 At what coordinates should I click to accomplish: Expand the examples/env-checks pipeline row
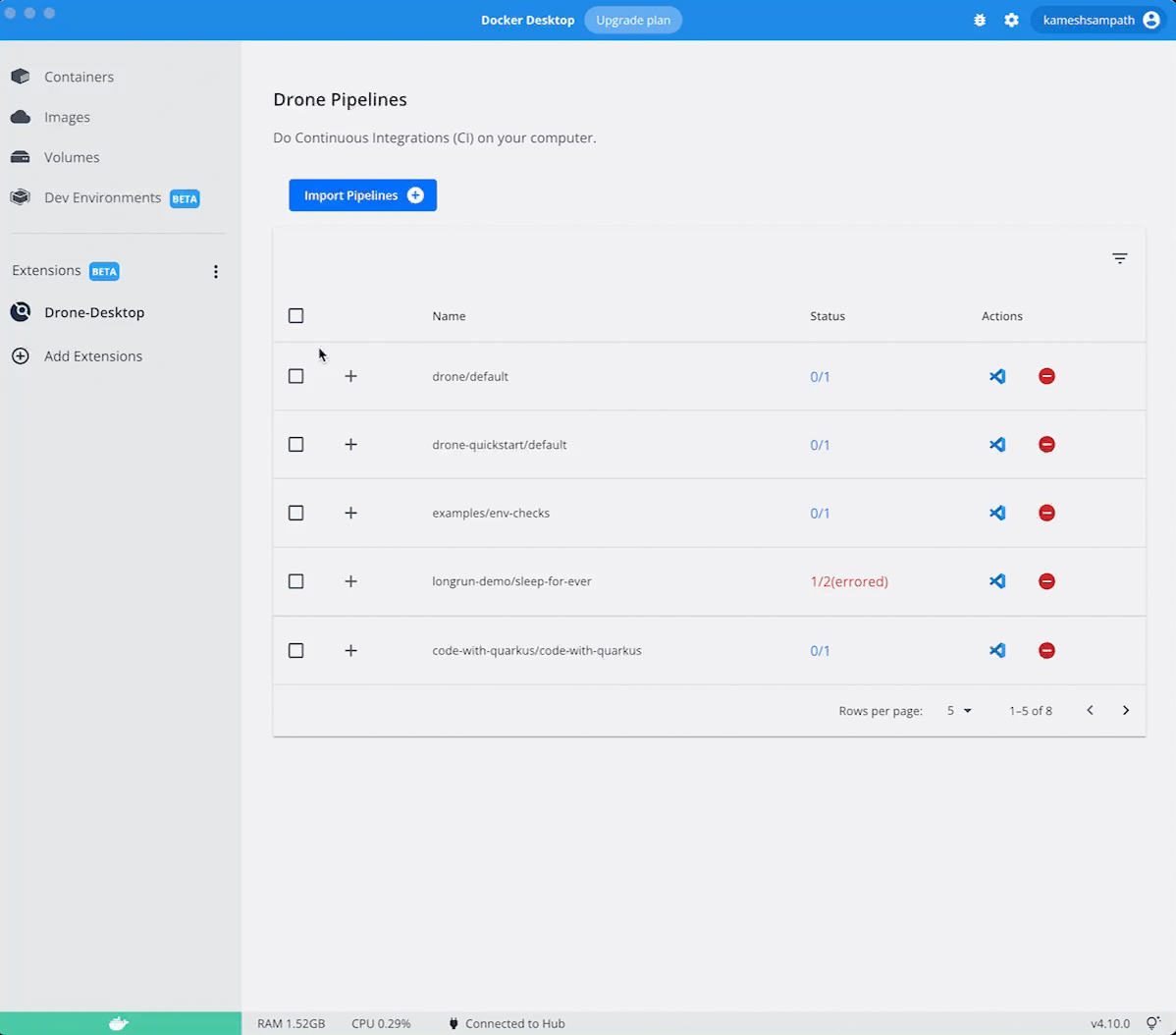pos(351,513)
